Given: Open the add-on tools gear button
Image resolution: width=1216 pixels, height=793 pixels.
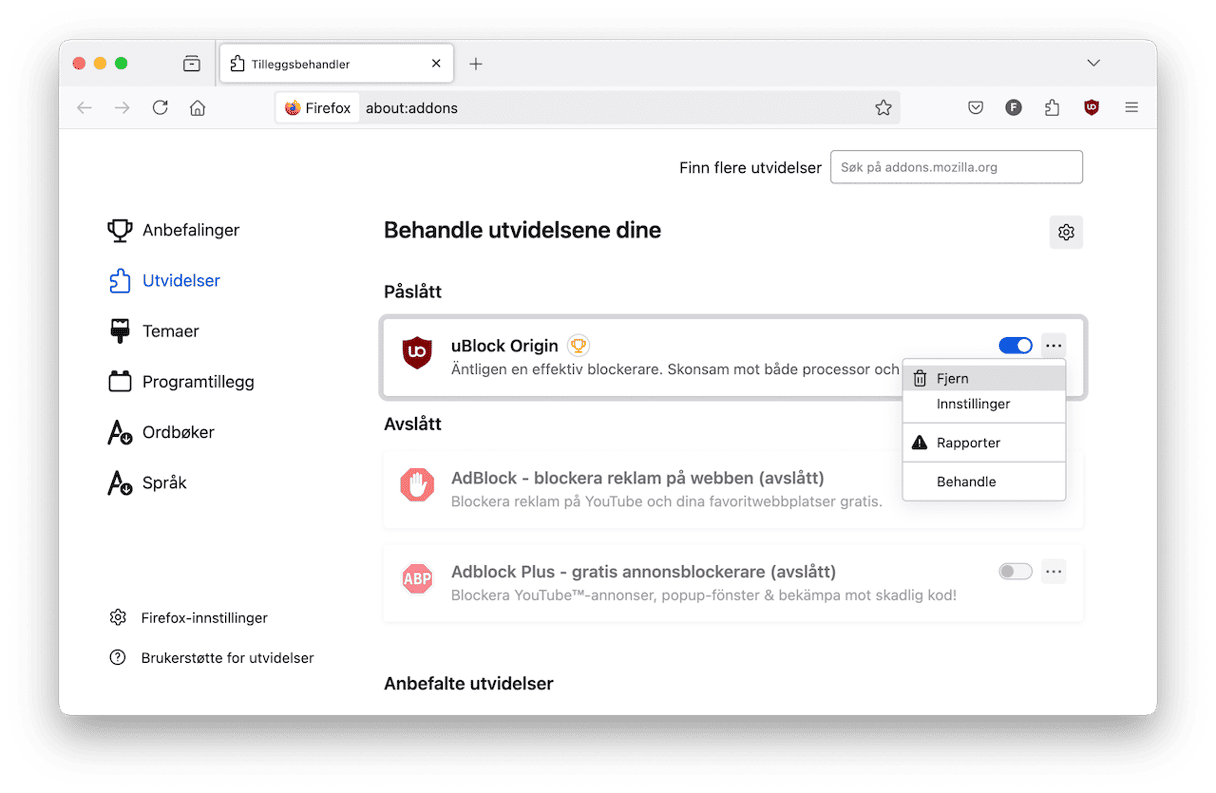Looking at the screenshot, I should (x=1066, y=232).
